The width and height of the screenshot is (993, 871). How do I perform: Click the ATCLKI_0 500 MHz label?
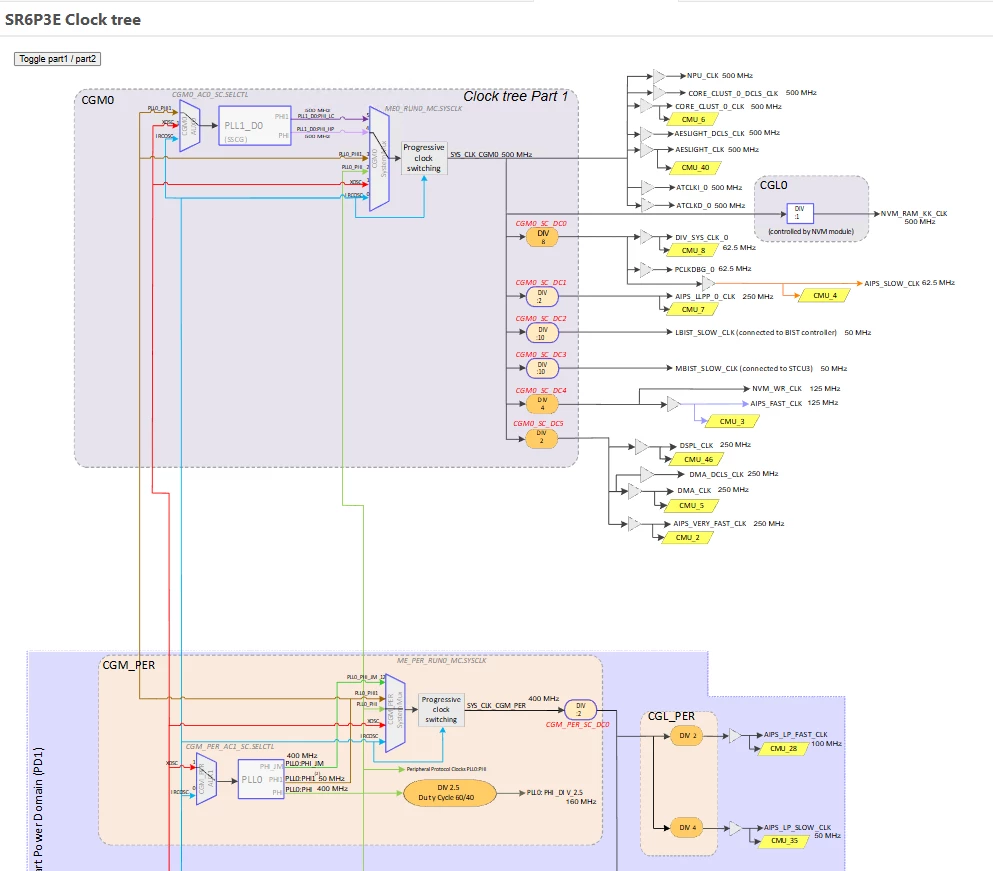point(709,188)
